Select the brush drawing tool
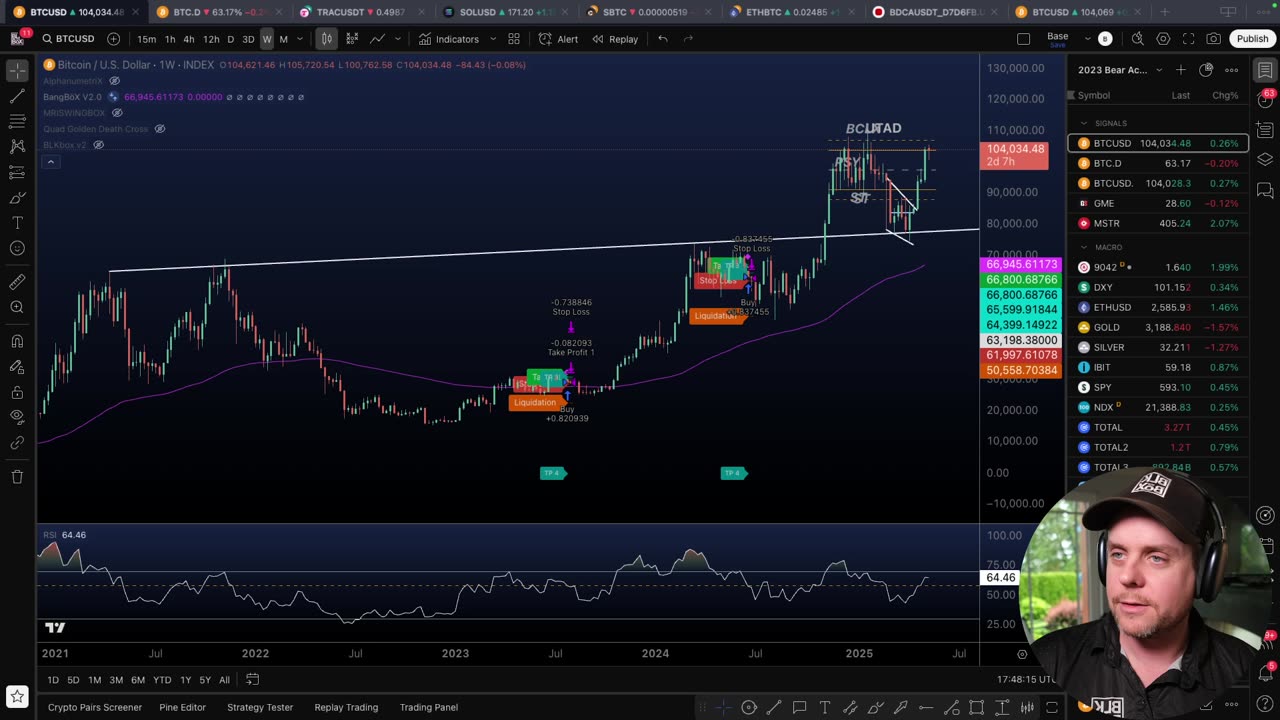The image size is (1280, 720). [17, 197]
